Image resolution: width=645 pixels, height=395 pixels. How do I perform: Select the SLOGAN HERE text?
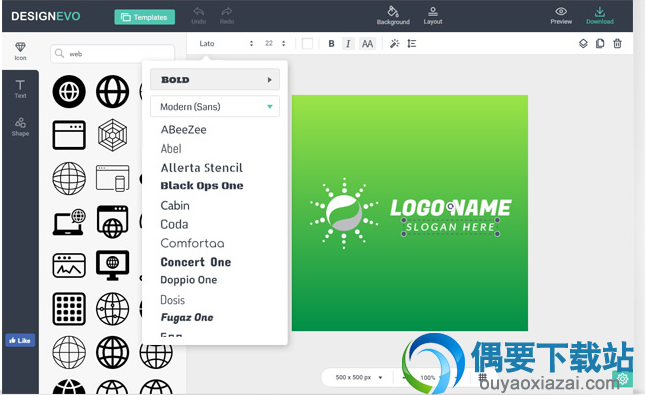point(450,227)
